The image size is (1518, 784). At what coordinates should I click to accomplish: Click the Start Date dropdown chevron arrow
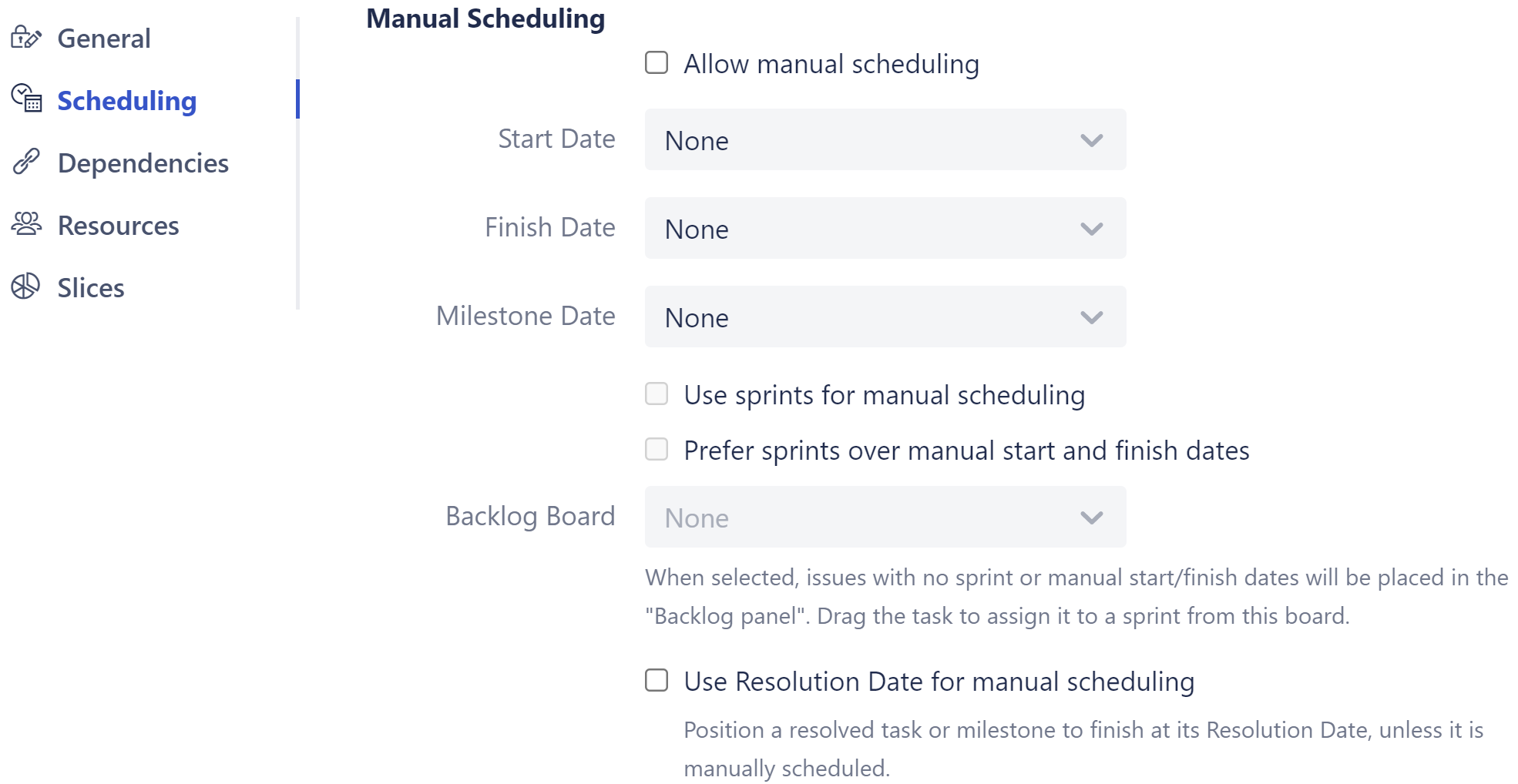click(1092, 140)
